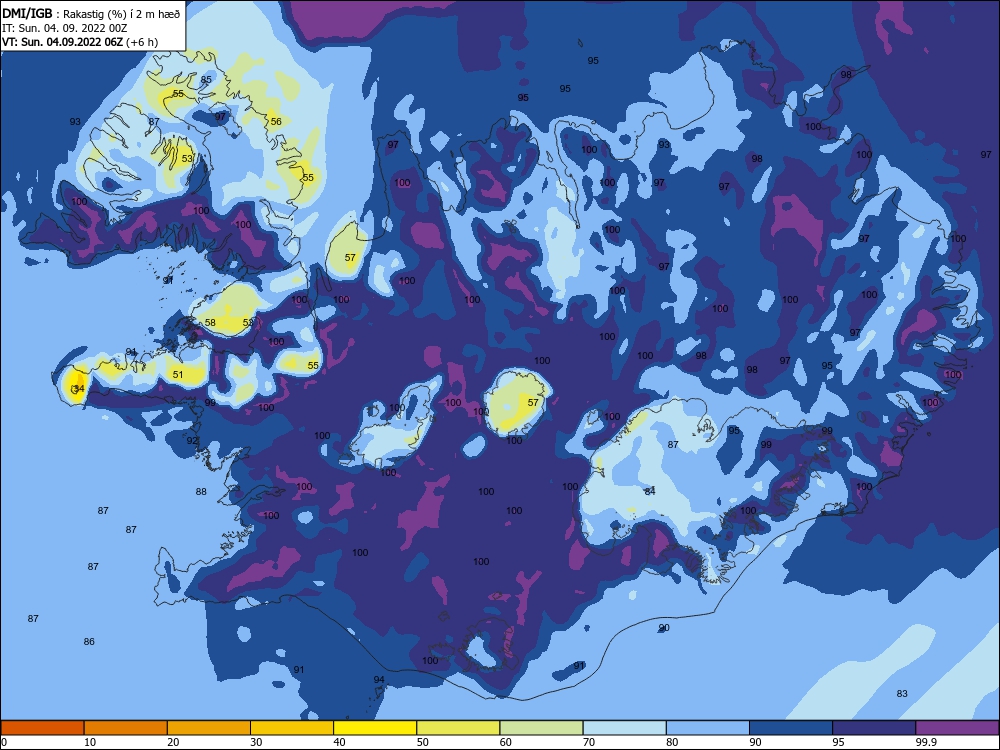Click the '99.9' legend tick label

(x=926, y=742)
